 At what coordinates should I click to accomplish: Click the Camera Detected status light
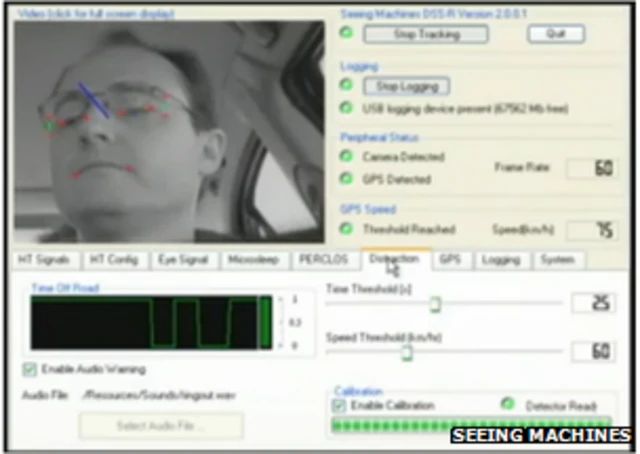click(346, 157)
